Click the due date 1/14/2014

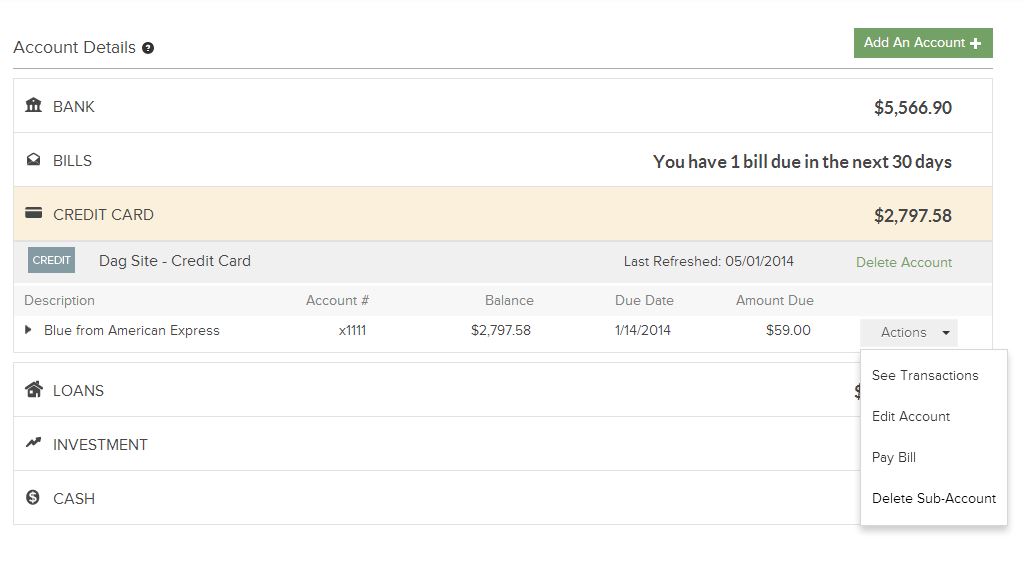tap(643, 330)
